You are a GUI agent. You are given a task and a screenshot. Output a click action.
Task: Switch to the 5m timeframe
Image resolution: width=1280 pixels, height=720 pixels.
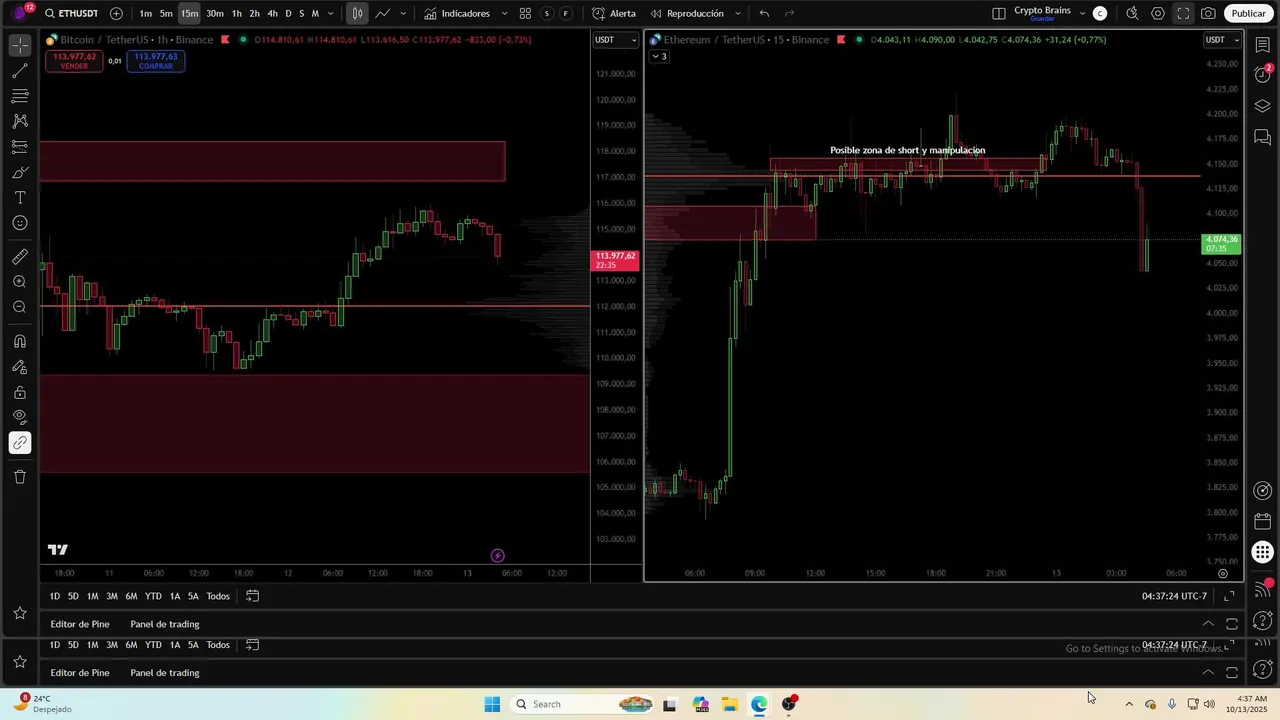point(166,13)
